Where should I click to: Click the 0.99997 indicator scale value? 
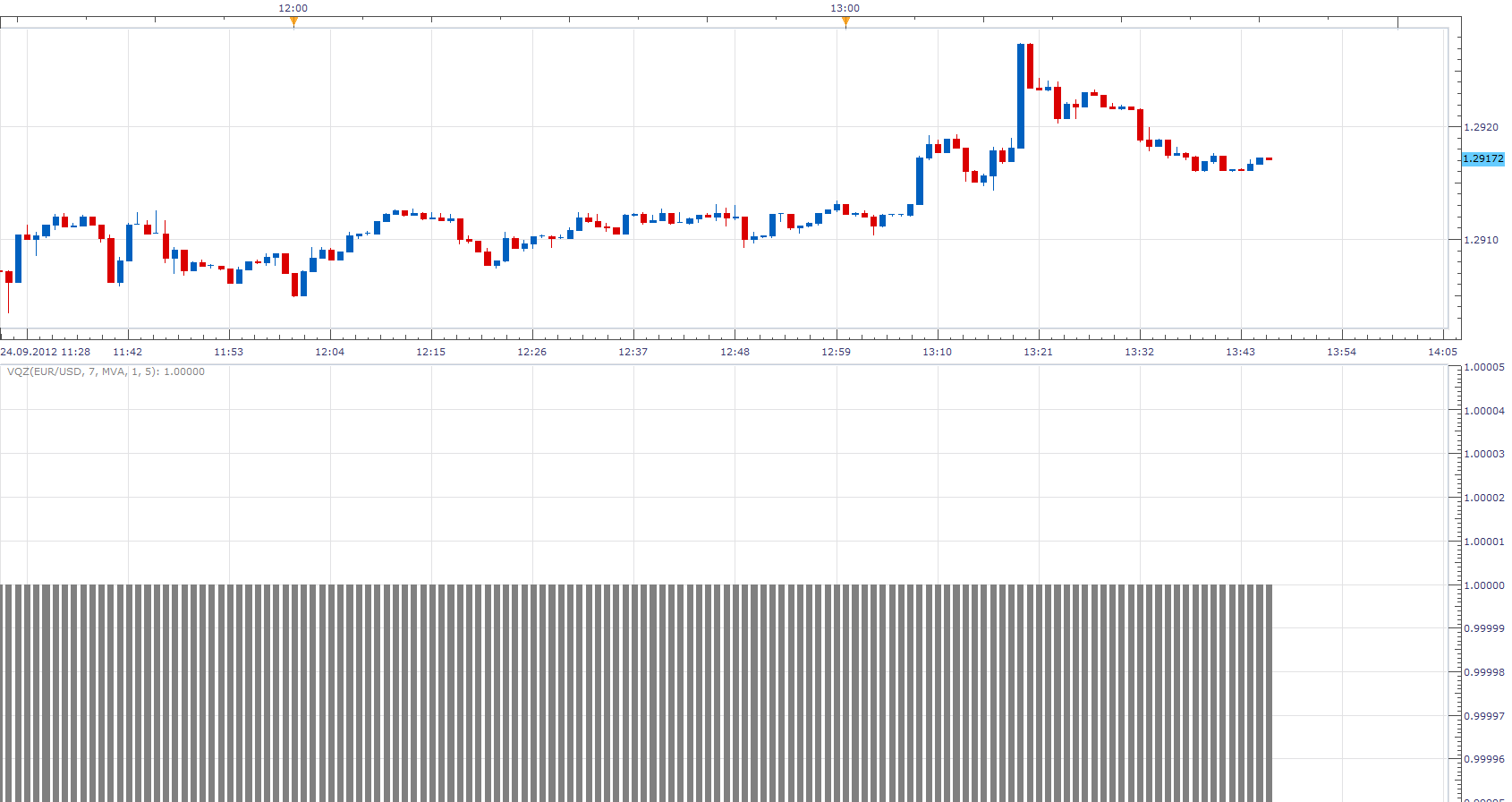1484,716
